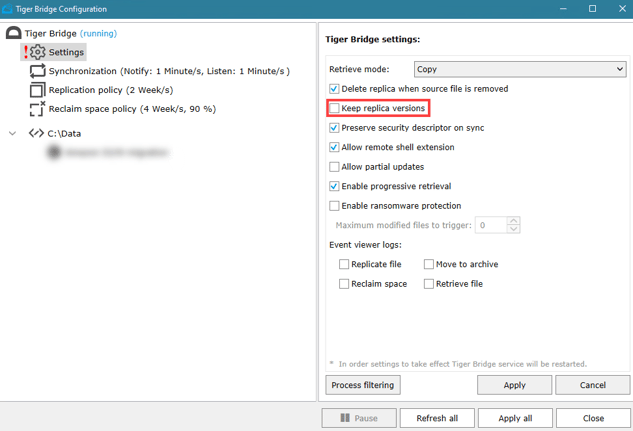Uncheck Enable progressive retrieval
Image resolution: width=633 pixels, height=431 pixels.
[x=334, y=186]
